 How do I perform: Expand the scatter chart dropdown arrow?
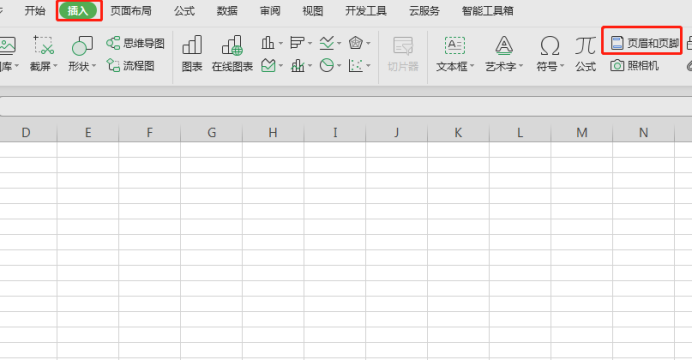[368, 66]
